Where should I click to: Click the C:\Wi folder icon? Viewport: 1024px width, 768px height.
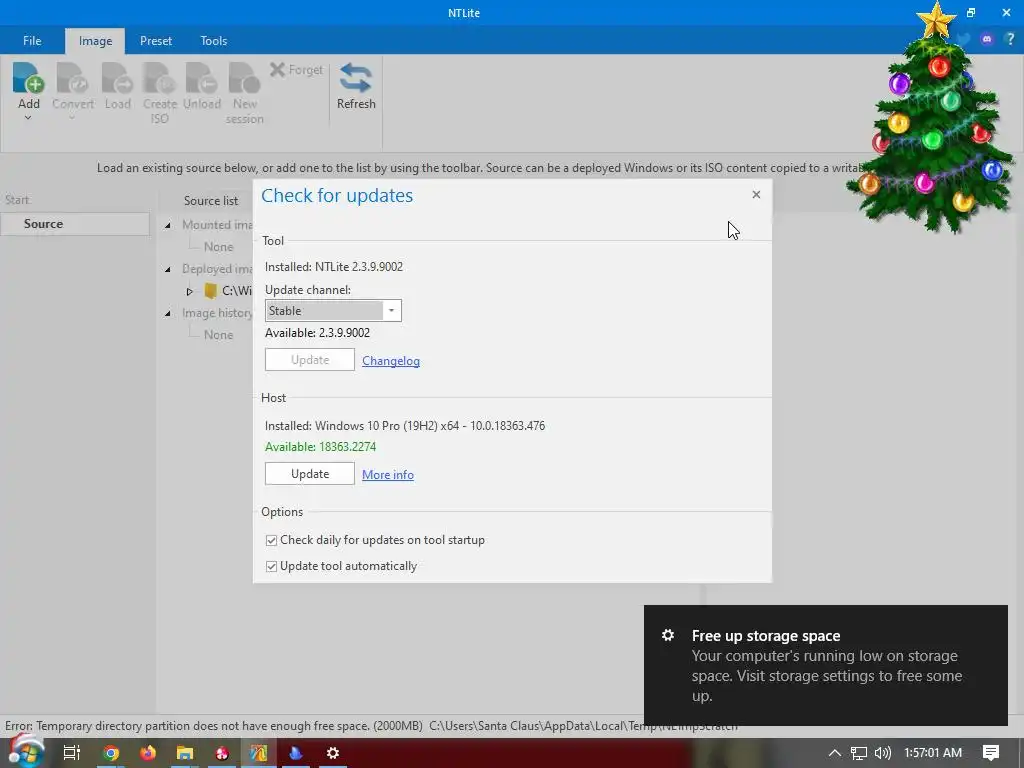[x=210, y=291]
